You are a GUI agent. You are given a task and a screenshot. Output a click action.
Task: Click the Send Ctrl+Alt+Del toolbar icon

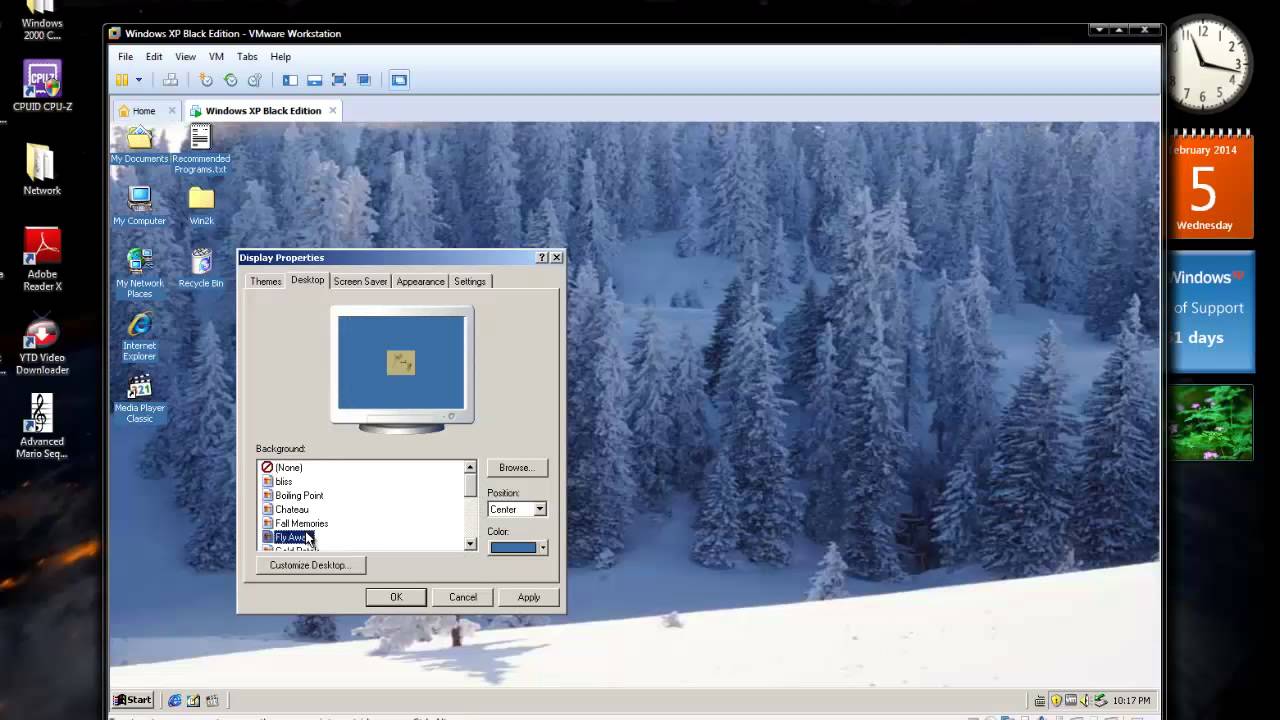coord(170,80)
